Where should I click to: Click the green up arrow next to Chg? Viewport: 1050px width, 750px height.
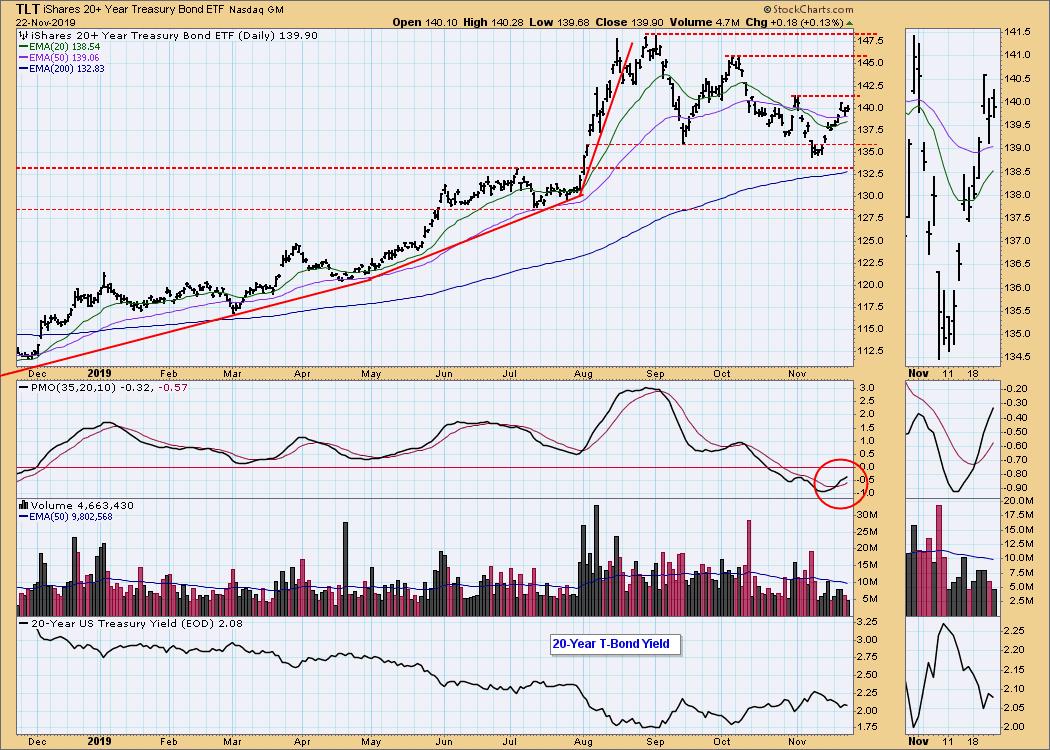coord(849,22)
